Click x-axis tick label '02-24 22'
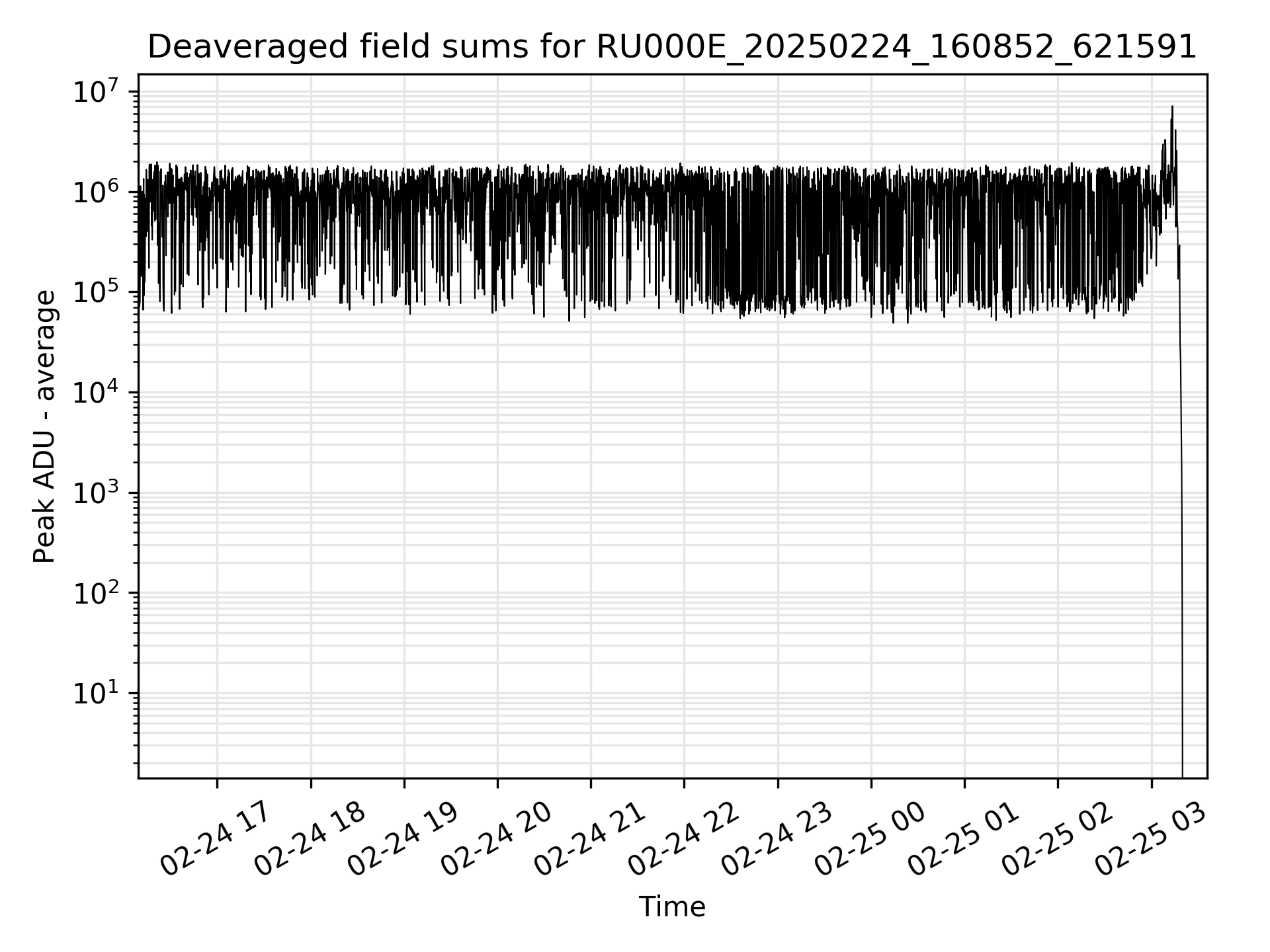The width and height of the screenshot is (1270, 952). click(683, 839)
